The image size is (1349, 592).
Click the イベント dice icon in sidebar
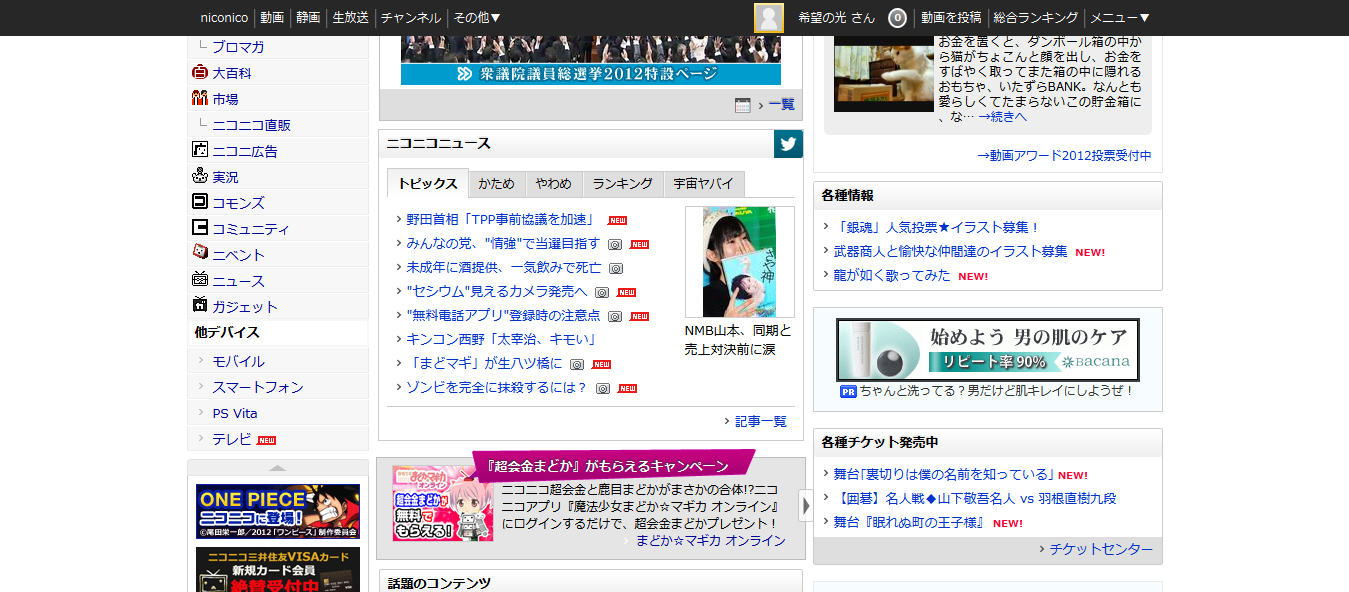(x=199, y=254)
